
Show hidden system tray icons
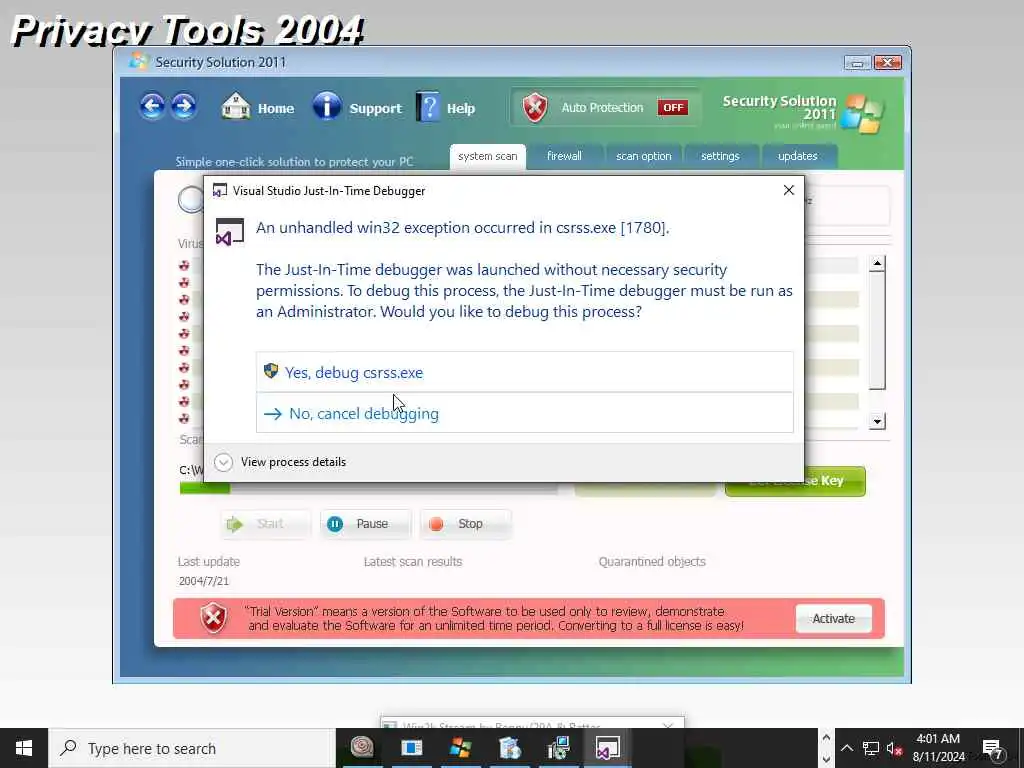846,748
